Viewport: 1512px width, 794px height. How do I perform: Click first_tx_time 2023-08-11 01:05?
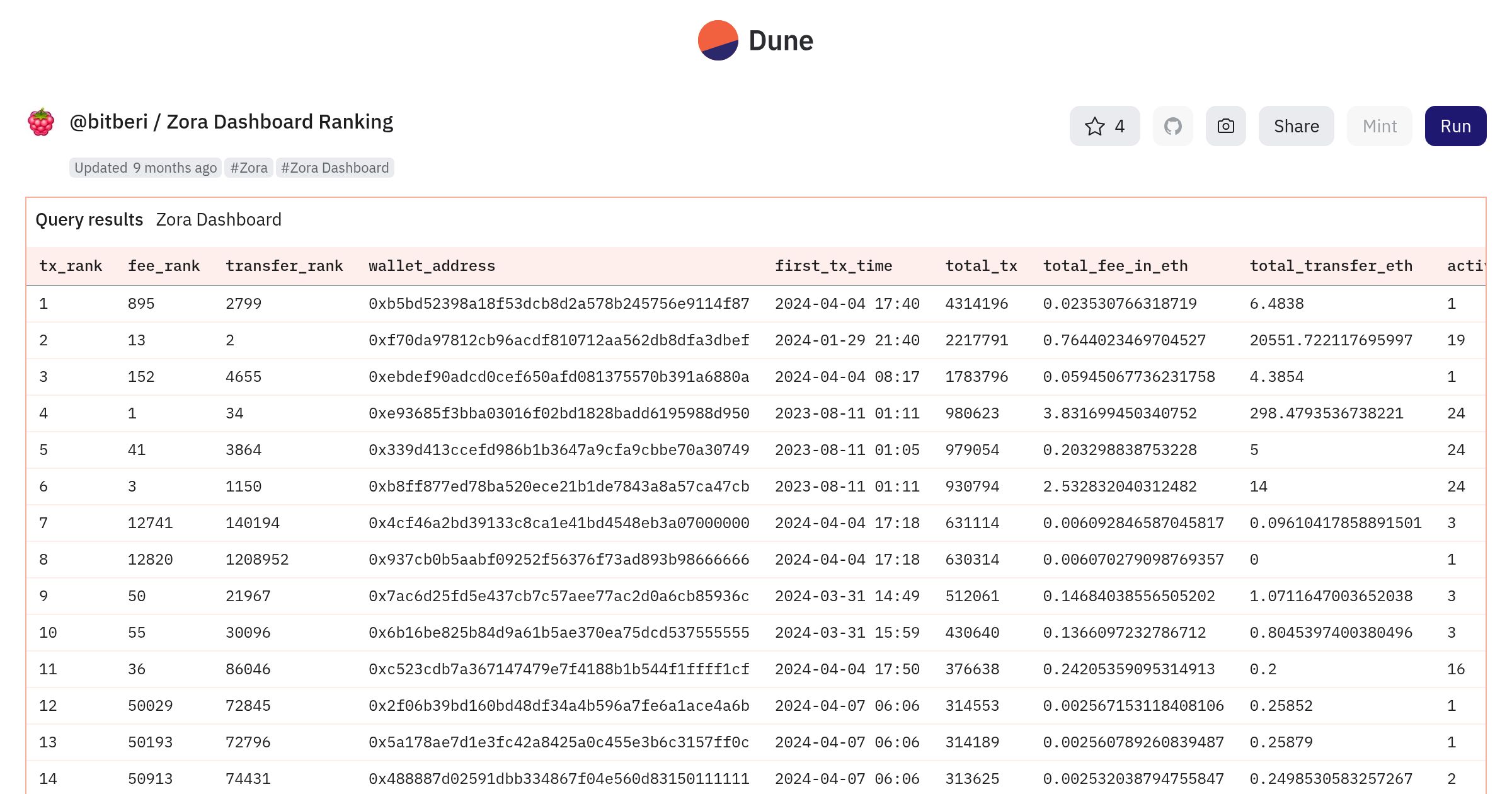pos(847,450)
